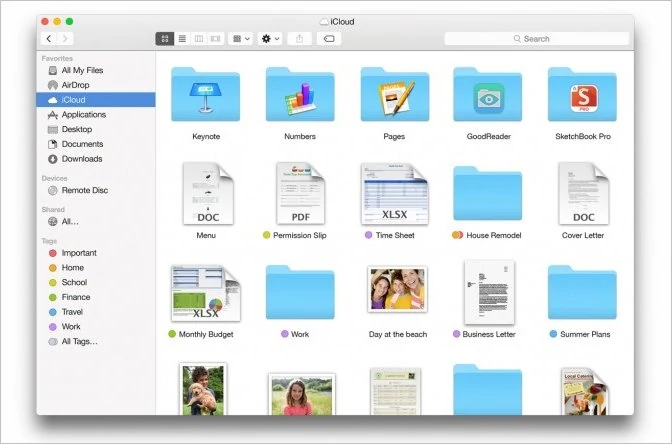
Task: Filter by the red Important tag
Action: (x=96, y=253)
